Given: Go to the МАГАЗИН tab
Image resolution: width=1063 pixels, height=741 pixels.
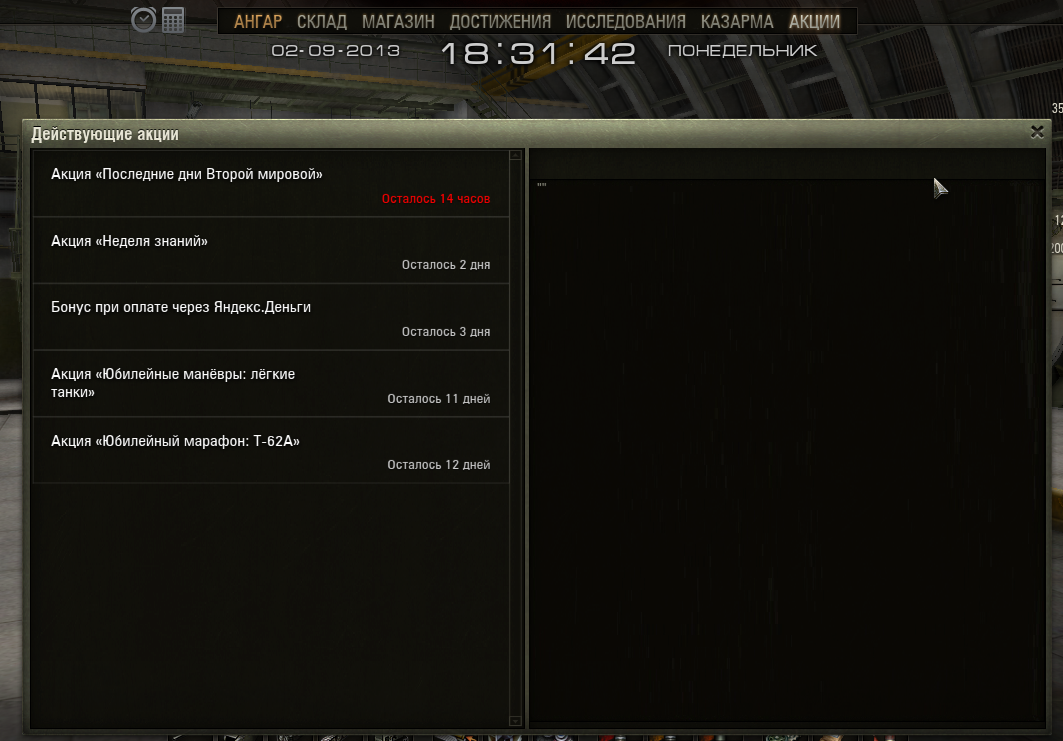Looking at the screenshot, I should click(x=398, y=22).
